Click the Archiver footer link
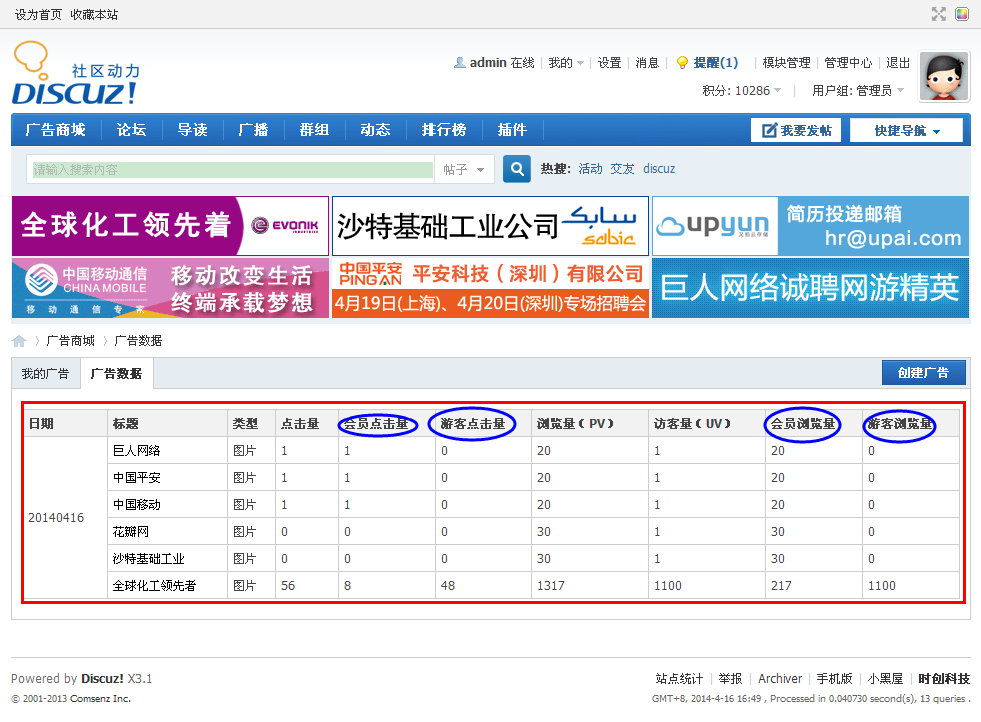The width and height of the screenshot is (981, 722). [780, 679]
